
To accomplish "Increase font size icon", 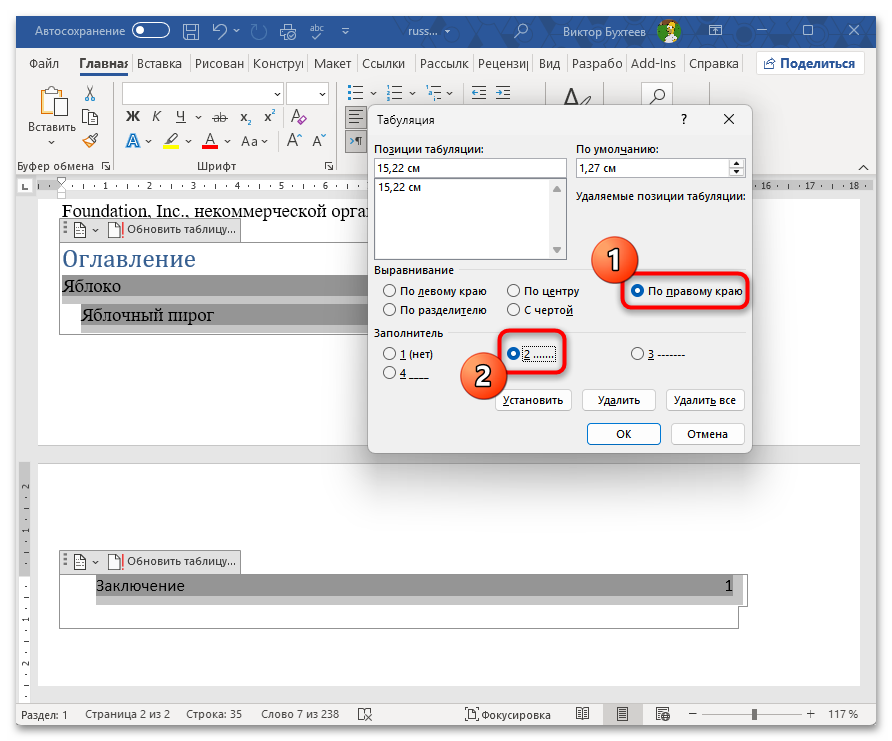I will click(x=294, y=140).
